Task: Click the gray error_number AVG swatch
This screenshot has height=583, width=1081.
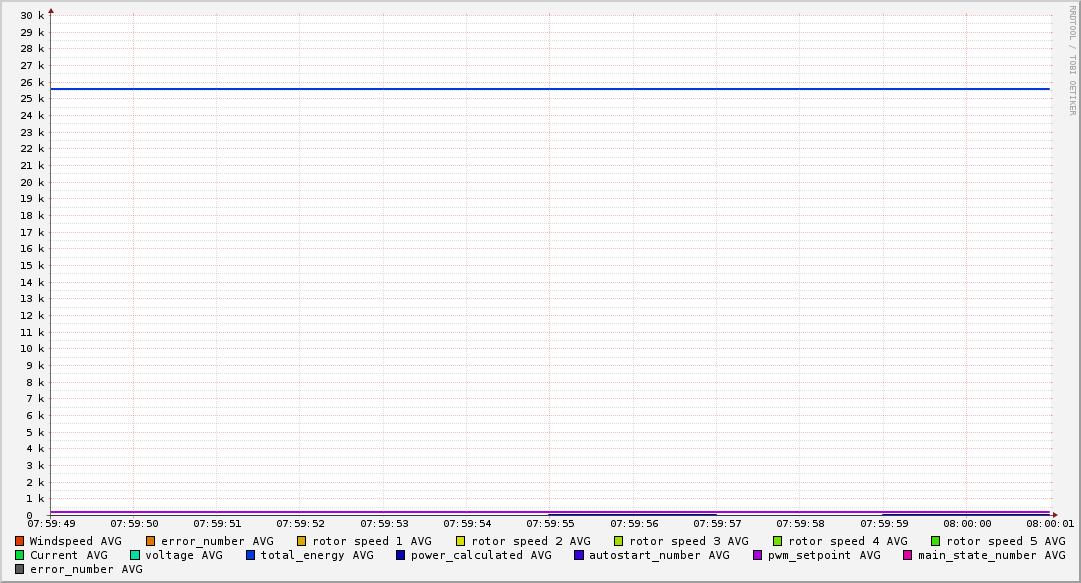Action: point(19,569)
